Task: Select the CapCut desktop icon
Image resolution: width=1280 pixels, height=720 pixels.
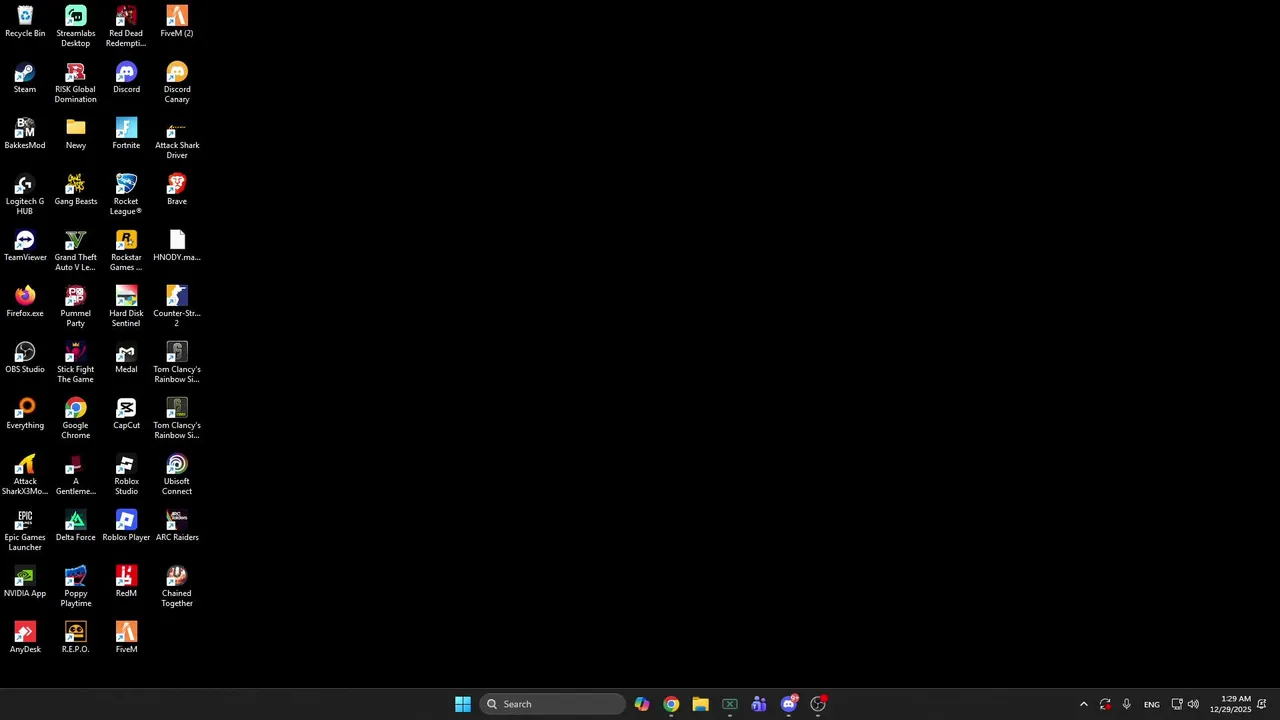Action: 126,414
